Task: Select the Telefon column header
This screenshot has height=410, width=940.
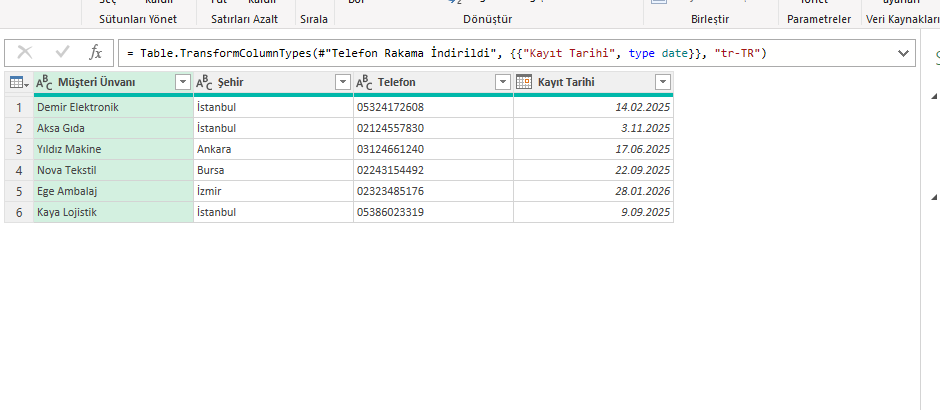Action: pos(433,83)
